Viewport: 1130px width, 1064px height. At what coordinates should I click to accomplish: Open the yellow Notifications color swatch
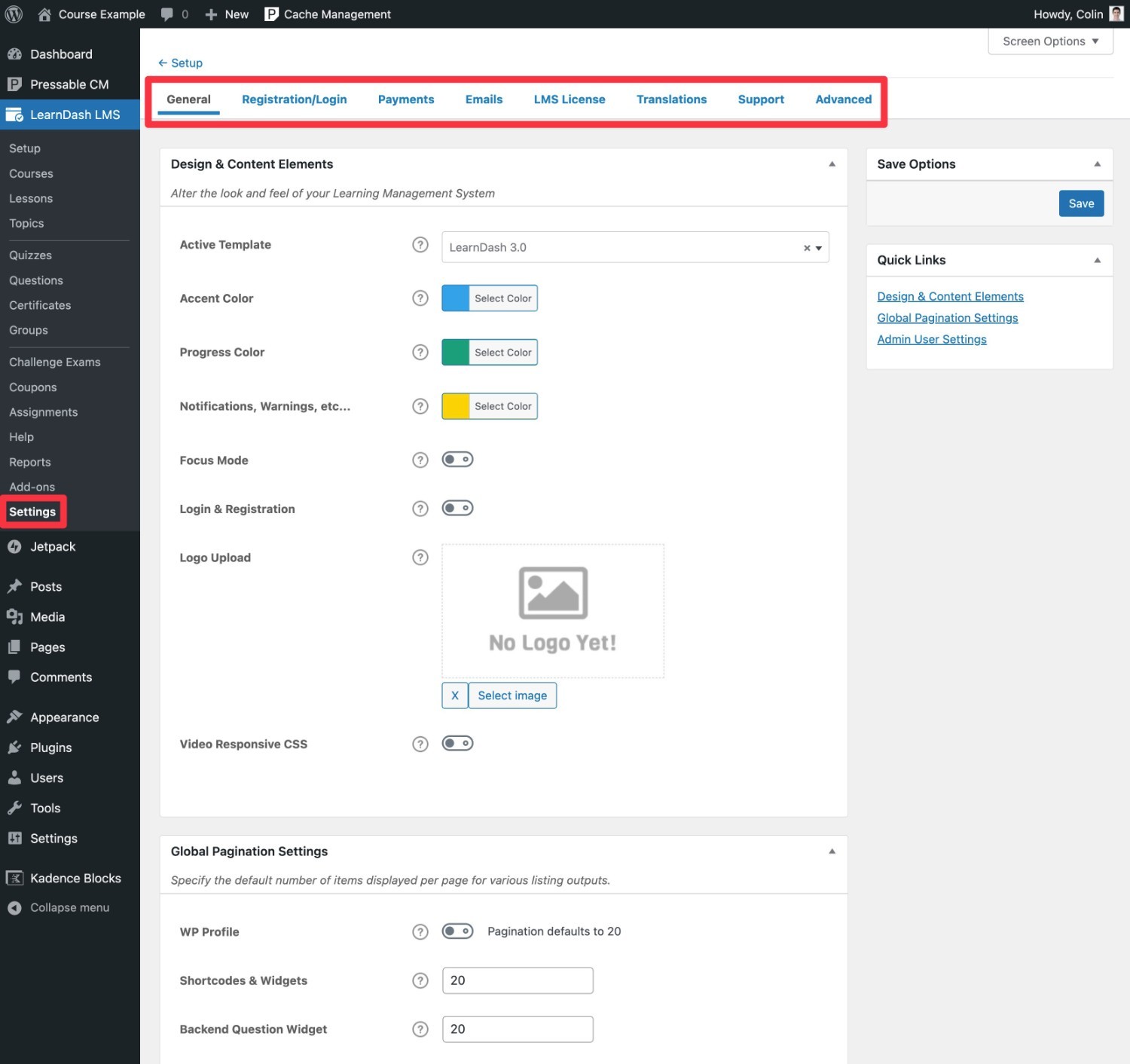pos(455,406)
